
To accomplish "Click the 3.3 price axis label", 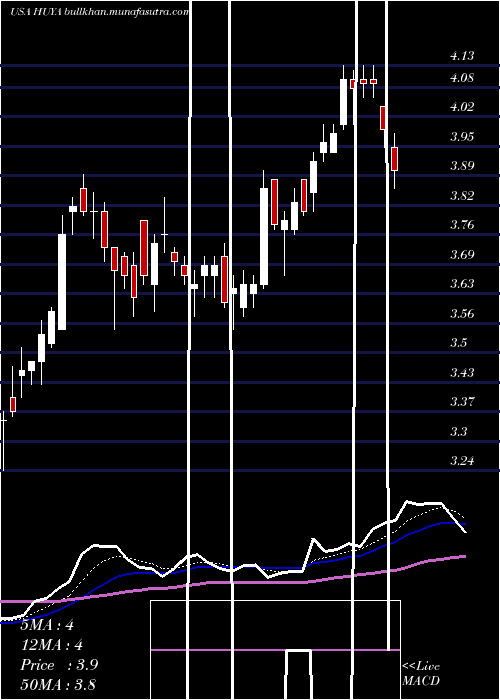I will point(459,432).
